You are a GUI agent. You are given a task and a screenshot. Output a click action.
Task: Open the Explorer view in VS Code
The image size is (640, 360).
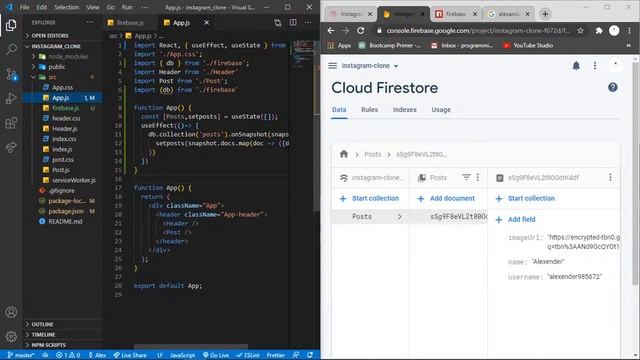(x=11, y=25)
